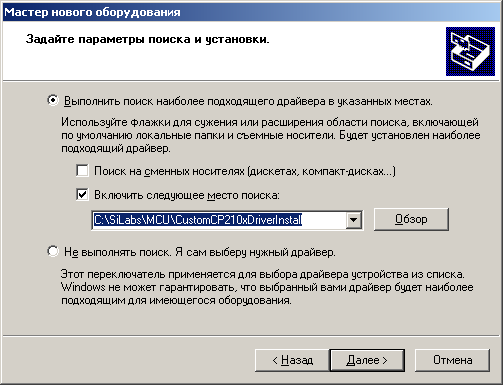Click the label text 'Я сам выберу нужный драйвер'
This screenshot has width=503, height=385.
(x=255, y=252)
